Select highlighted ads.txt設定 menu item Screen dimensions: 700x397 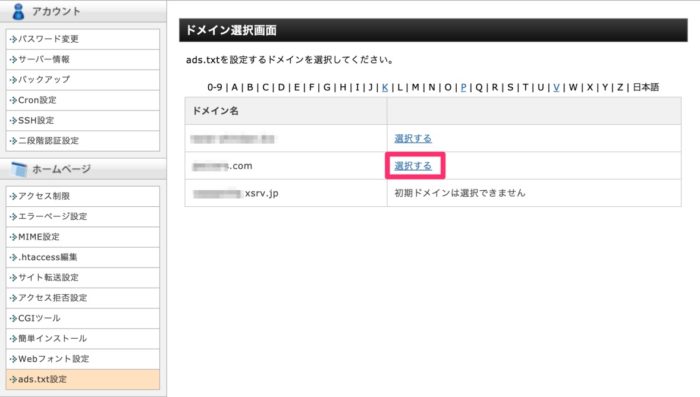pos(83,379)
